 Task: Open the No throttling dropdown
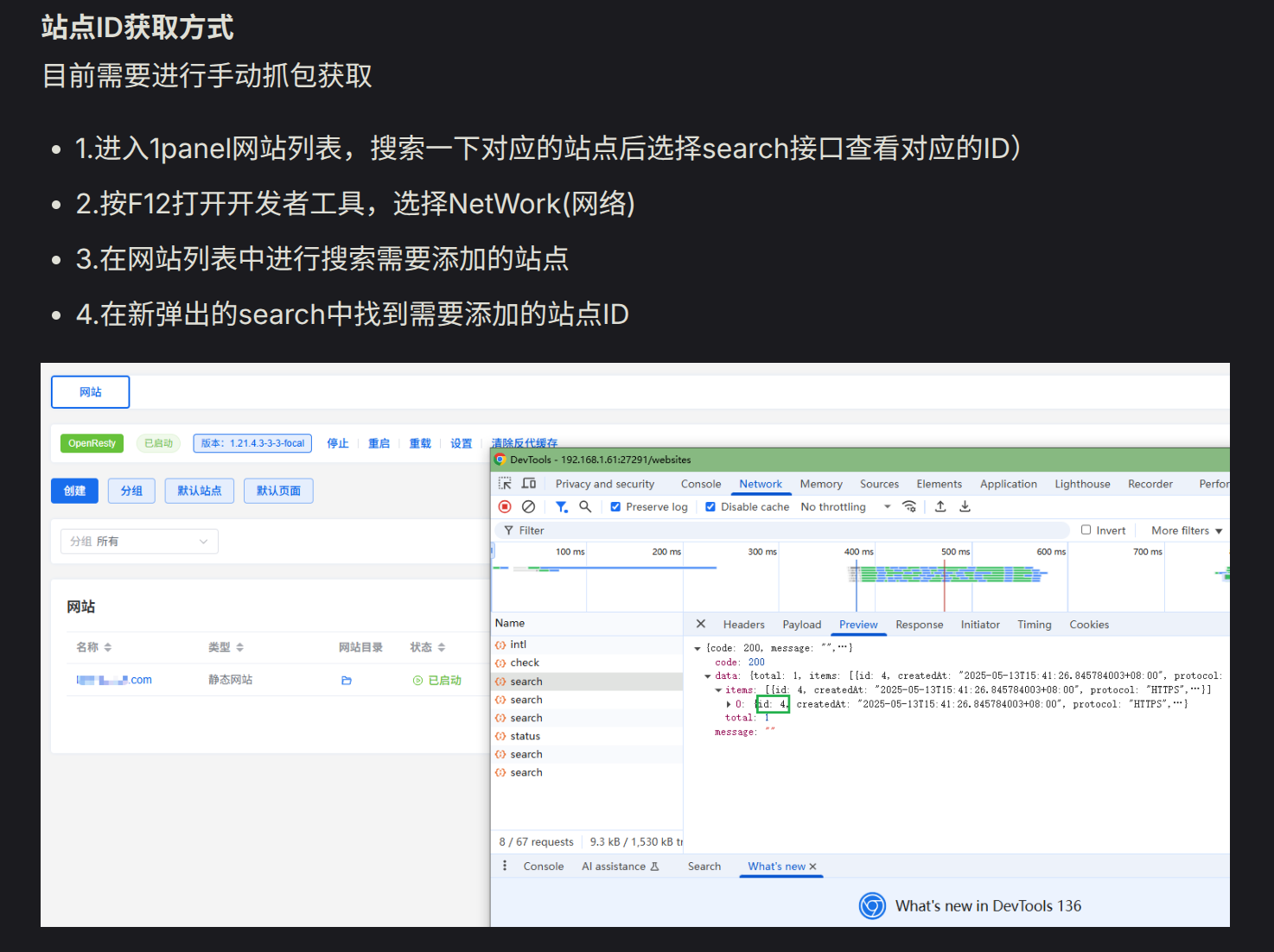(845, 507)
